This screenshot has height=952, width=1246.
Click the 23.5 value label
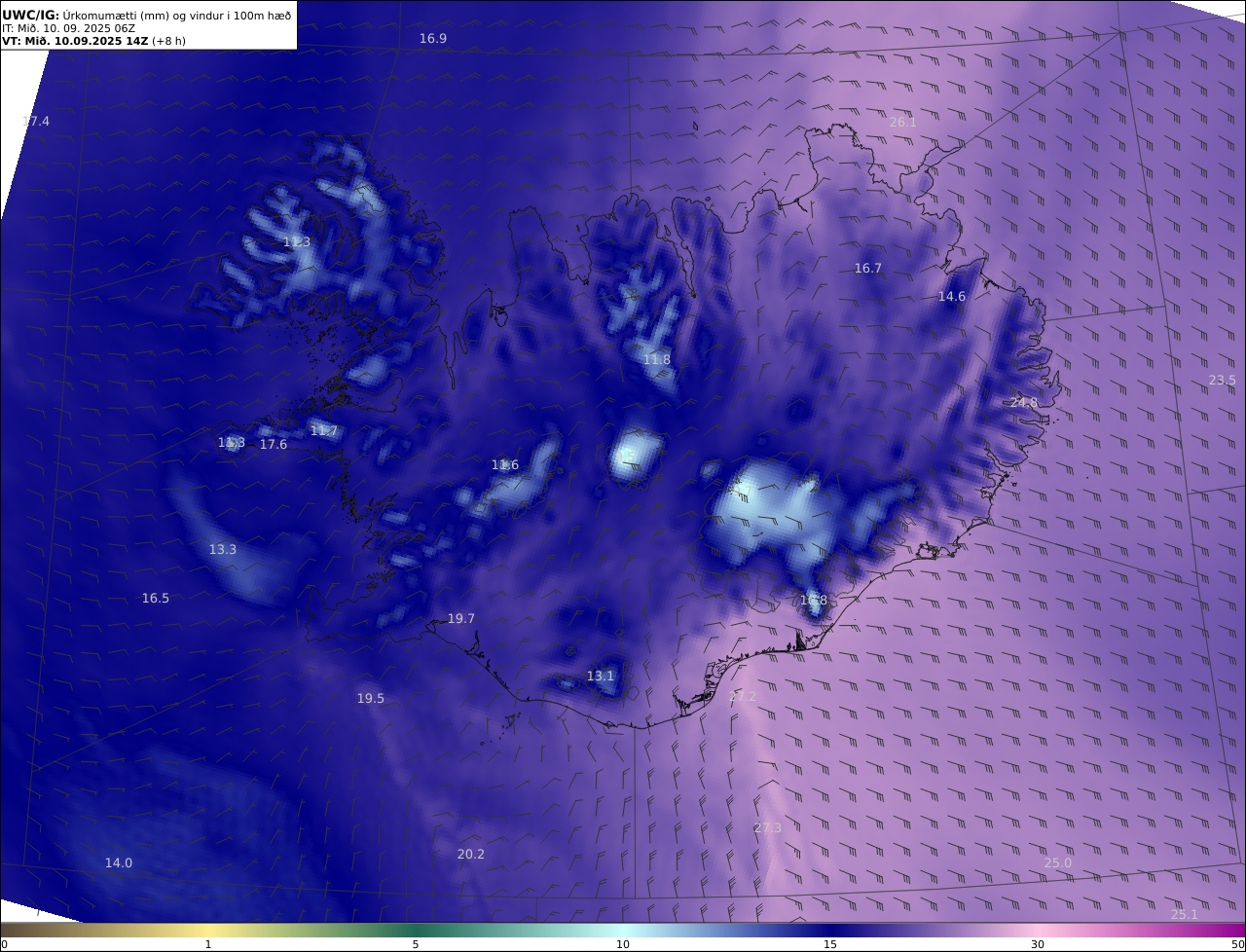tap(1222, 381)
